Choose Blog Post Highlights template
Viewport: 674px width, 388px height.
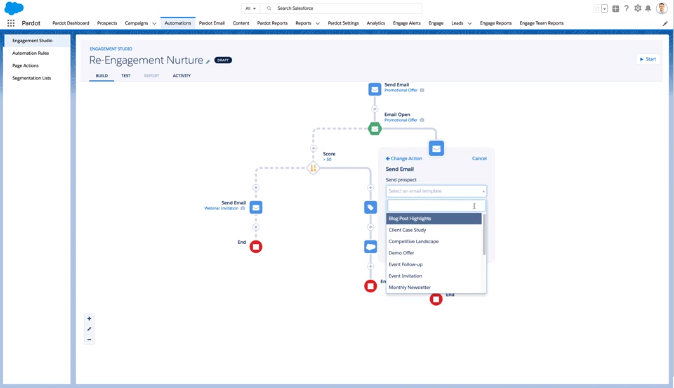pos(434,218)
